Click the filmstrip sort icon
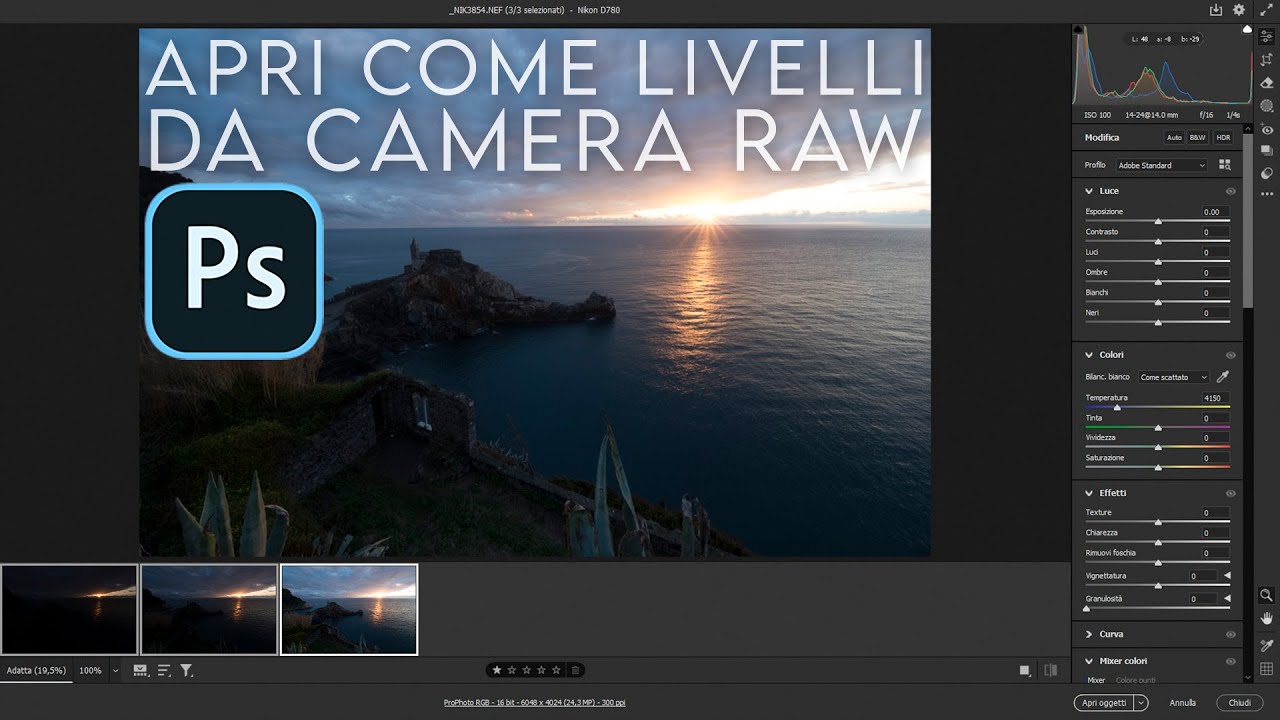This screenshot has width=1280, height=720. (x=164, y=670)
